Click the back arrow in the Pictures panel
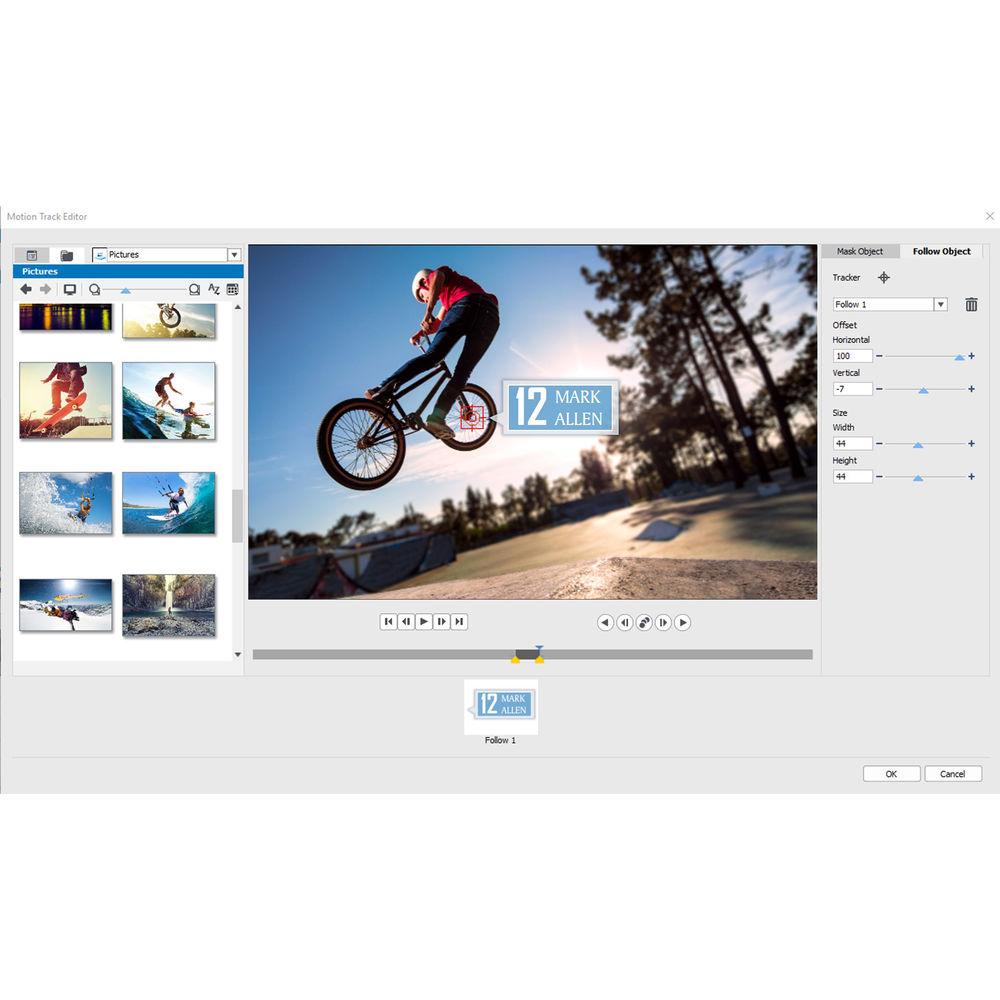This screenshot has height=1000, width=1000. [x=26, y=290]
